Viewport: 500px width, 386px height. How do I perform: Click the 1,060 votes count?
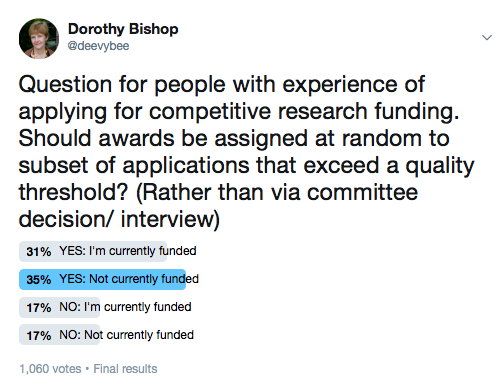tap(50, 369)
